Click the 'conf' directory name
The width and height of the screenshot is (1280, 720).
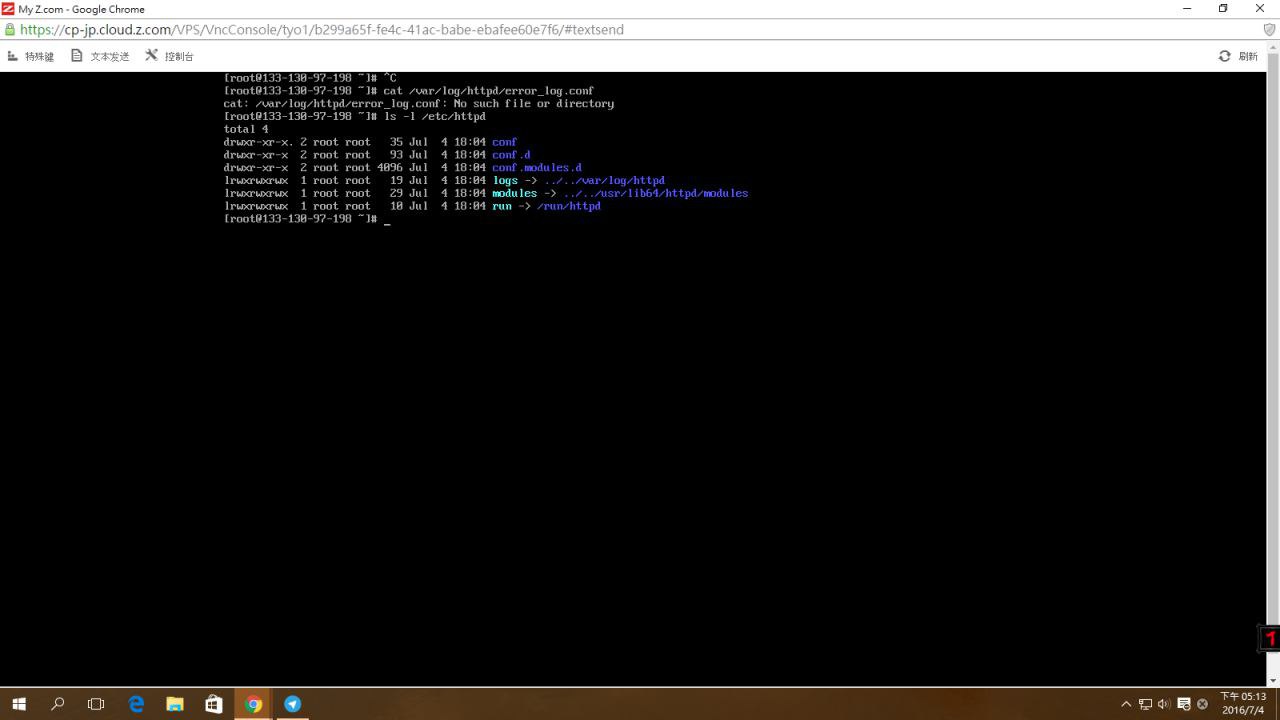point(504,142)
